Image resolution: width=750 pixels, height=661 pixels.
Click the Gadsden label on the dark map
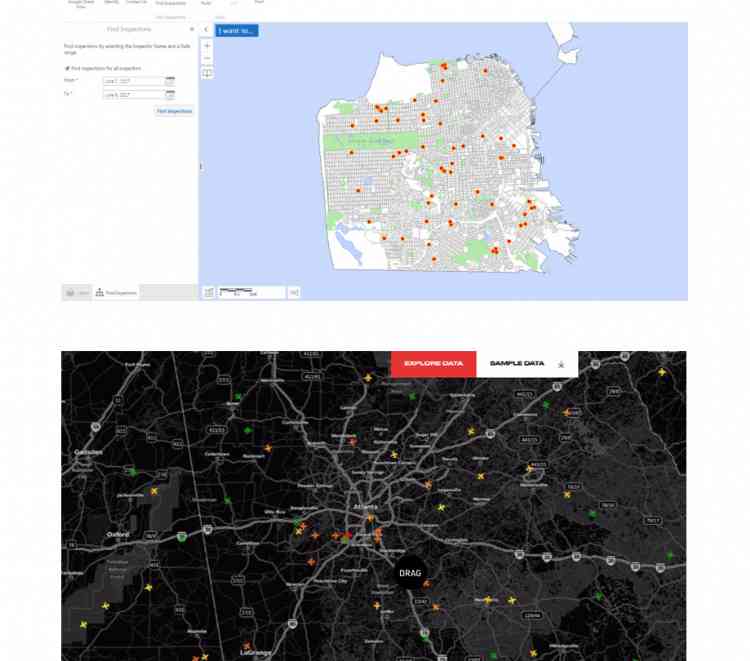(88, 452)
